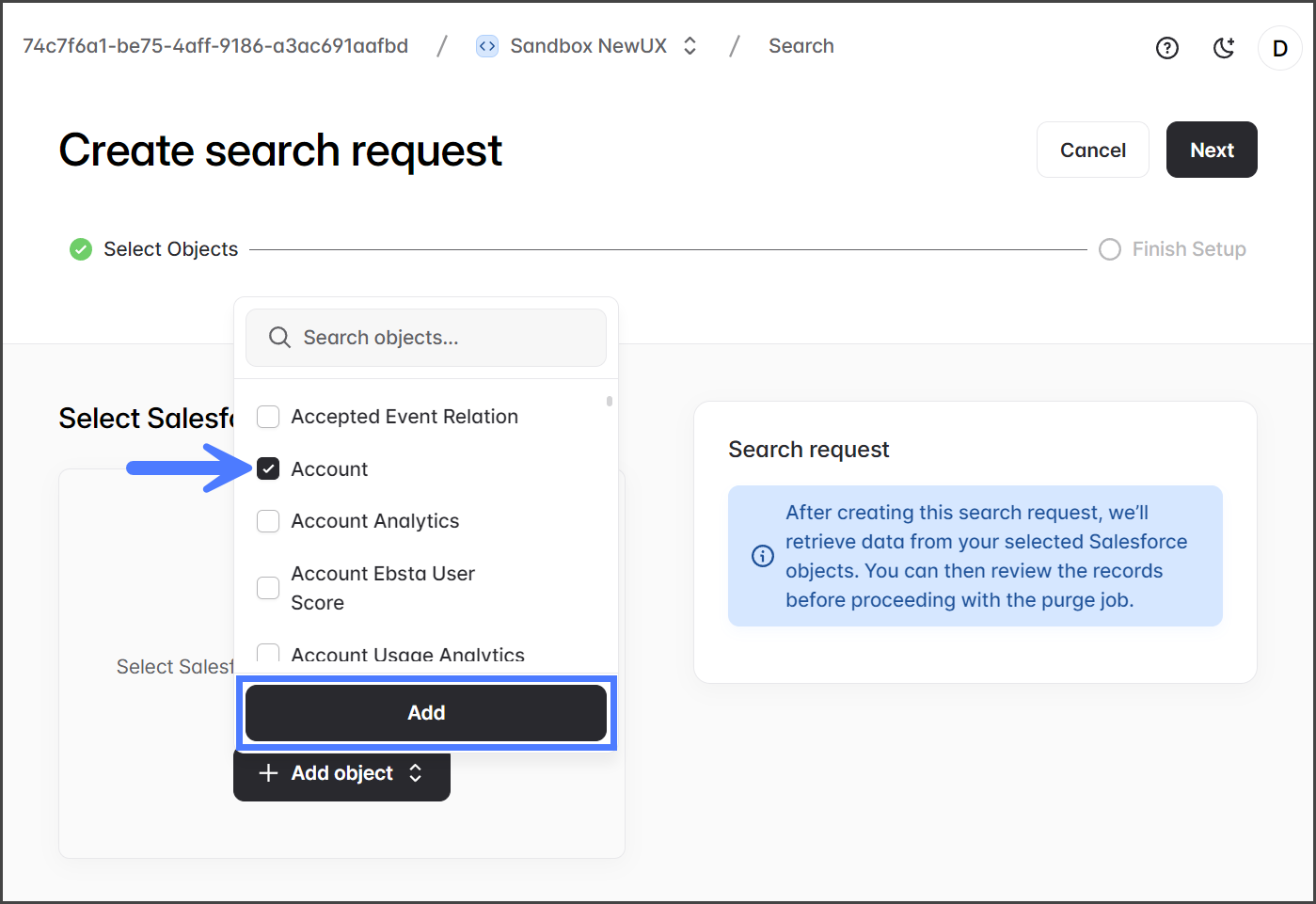Go to Search breadcrumb item
Image resolution: width=1316 pixels, height=904 pixels.
[x=801, y=46]
